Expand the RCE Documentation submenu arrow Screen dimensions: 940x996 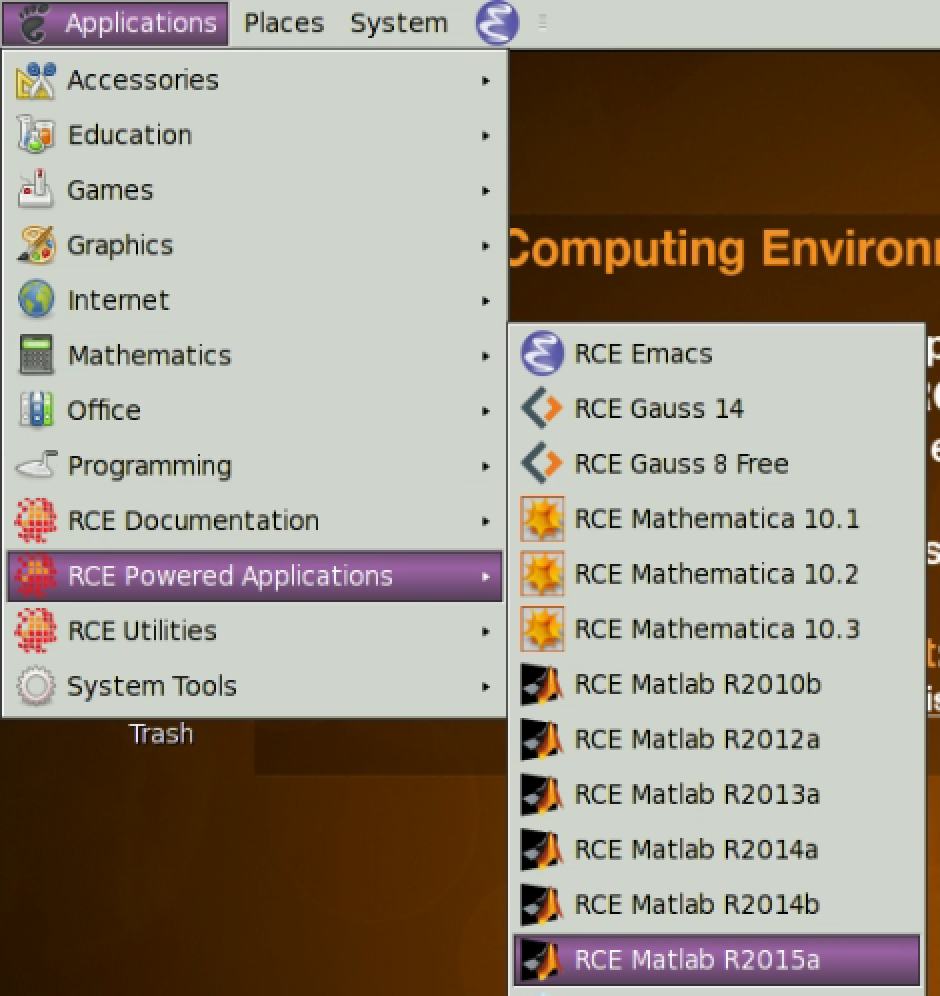pyautogui.click(x=486, y=521)
